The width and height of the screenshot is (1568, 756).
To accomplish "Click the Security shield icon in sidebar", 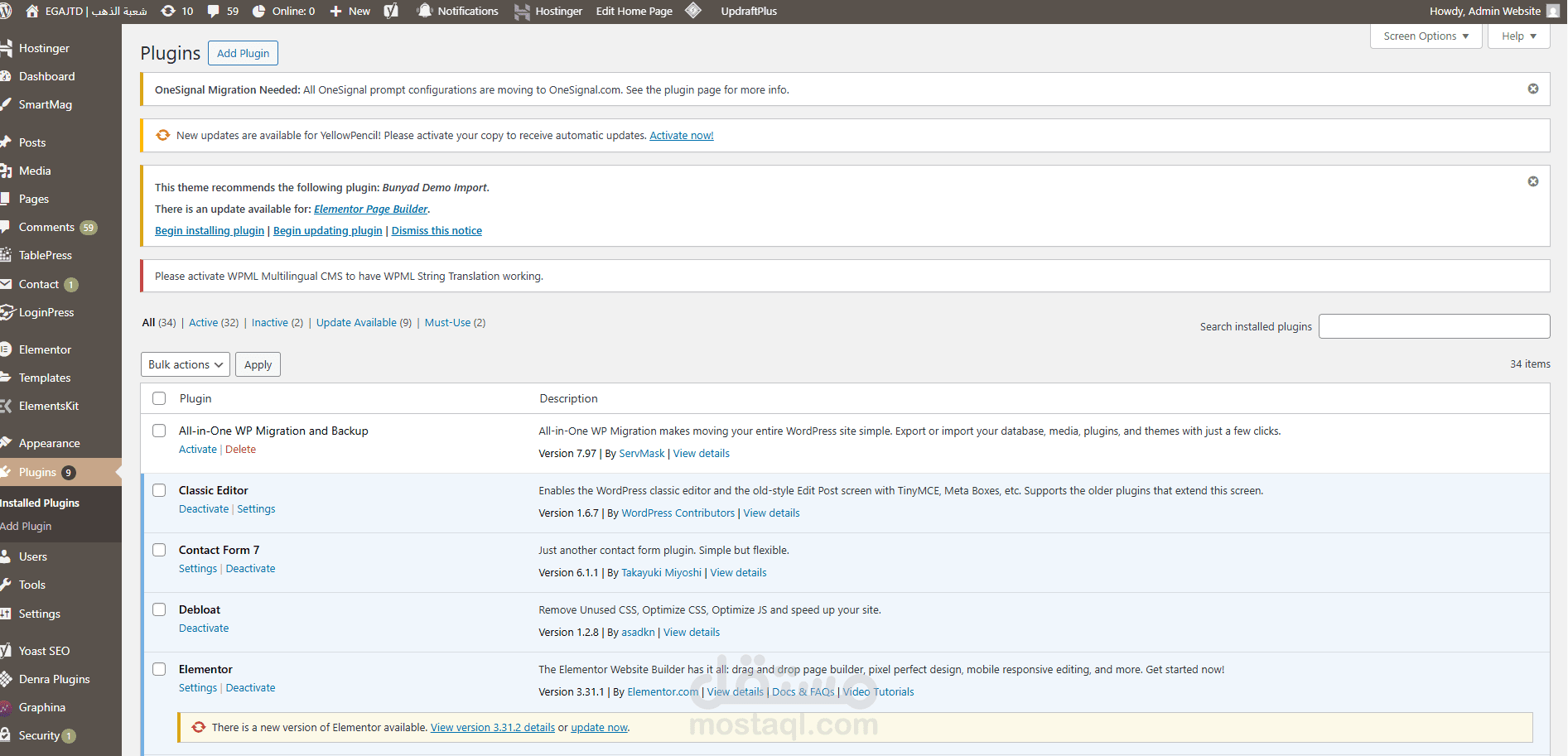I will tap(6, 735).
